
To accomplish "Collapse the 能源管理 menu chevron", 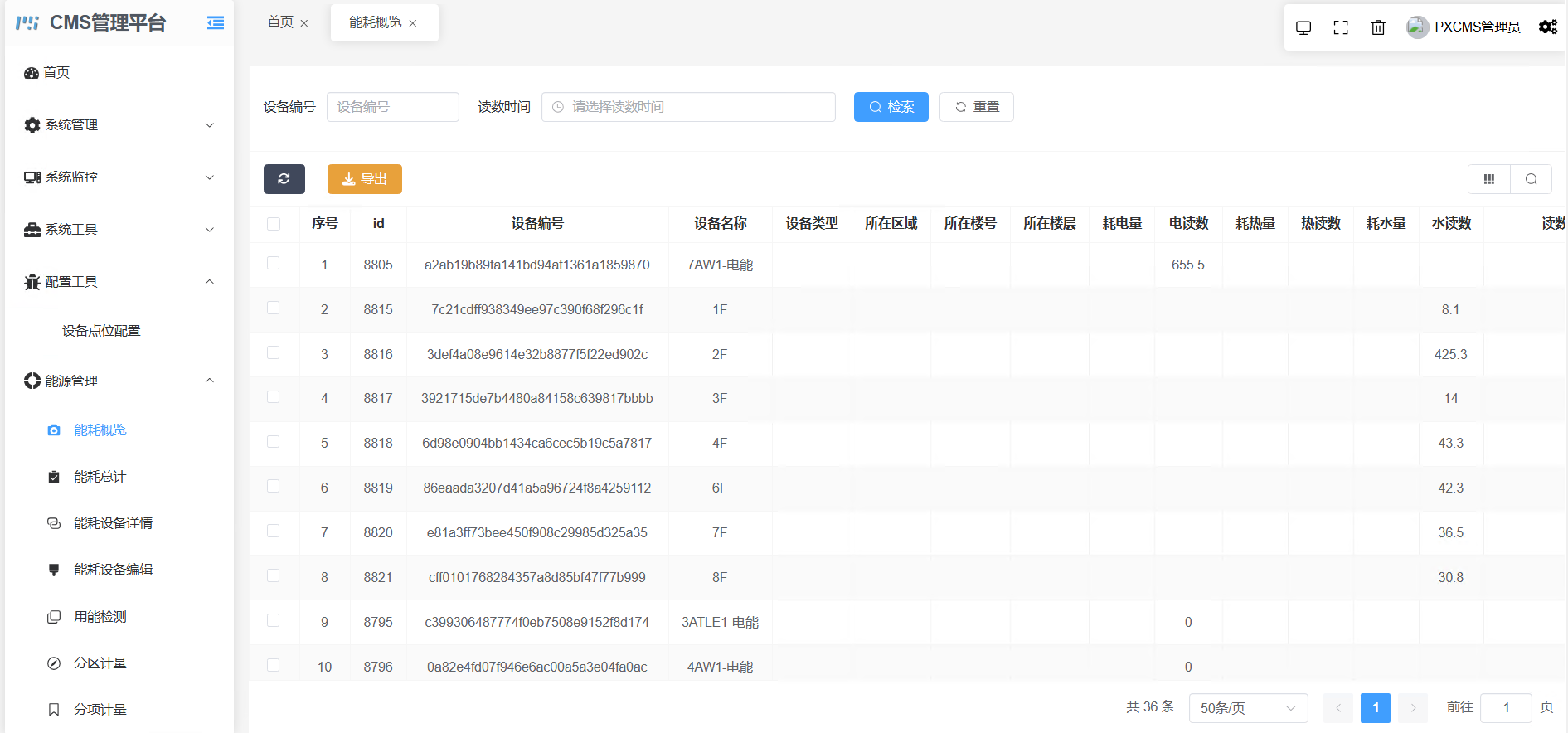I will coord(210,381).
